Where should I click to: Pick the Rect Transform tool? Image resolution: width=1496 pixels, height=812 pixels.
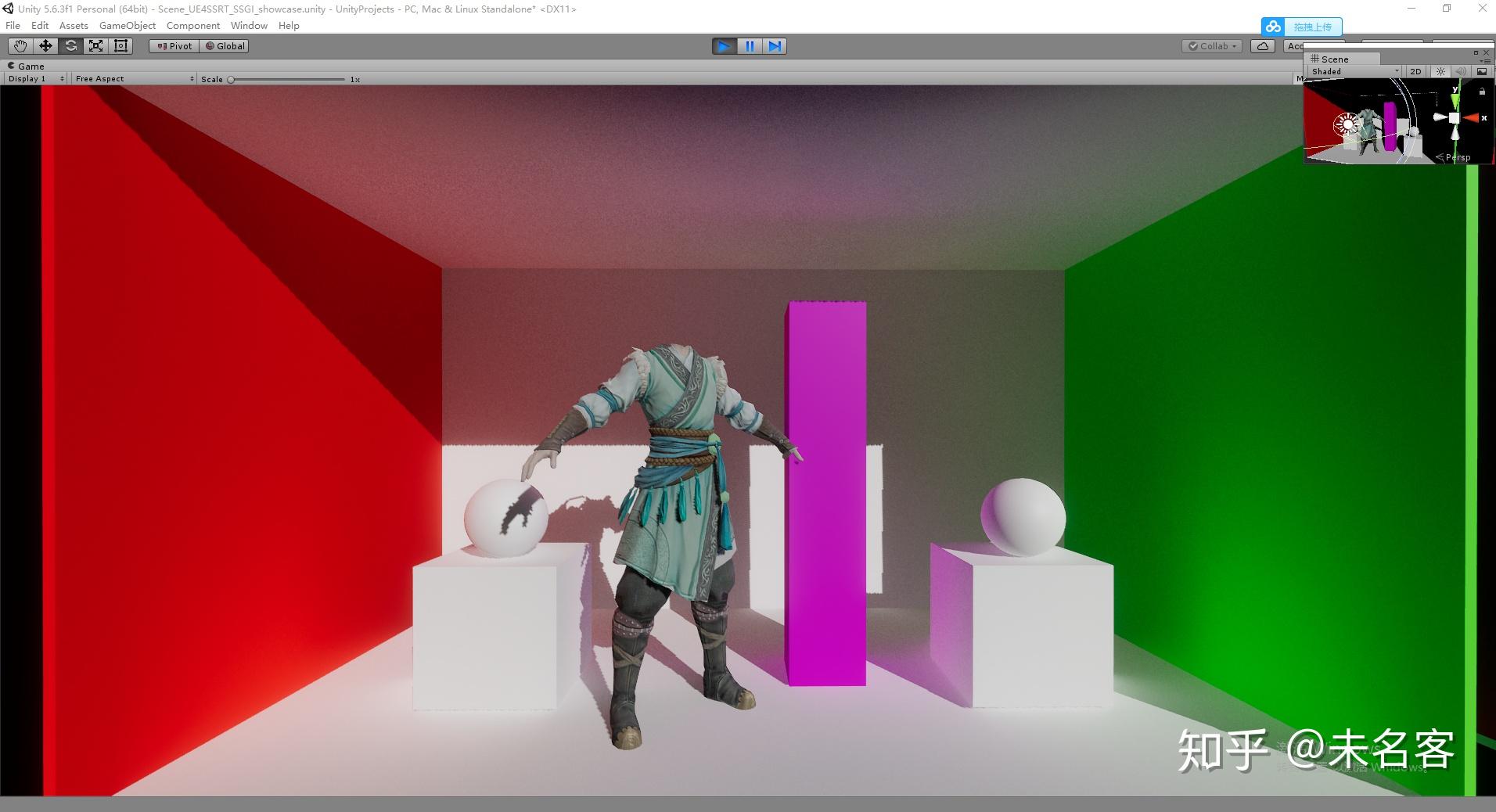coord(120,46)
